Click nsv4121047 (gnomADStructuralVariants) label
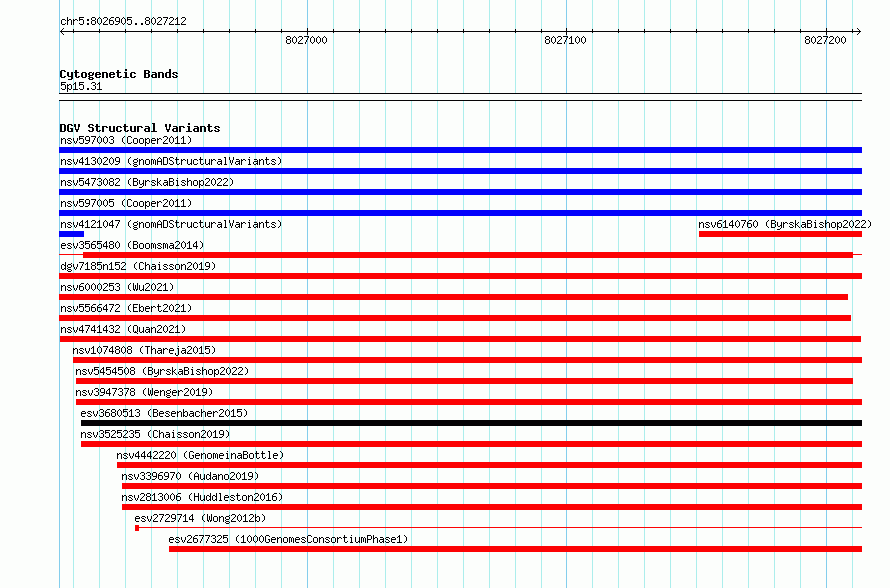This screenshot has width=890, height=588. (171, 224)
